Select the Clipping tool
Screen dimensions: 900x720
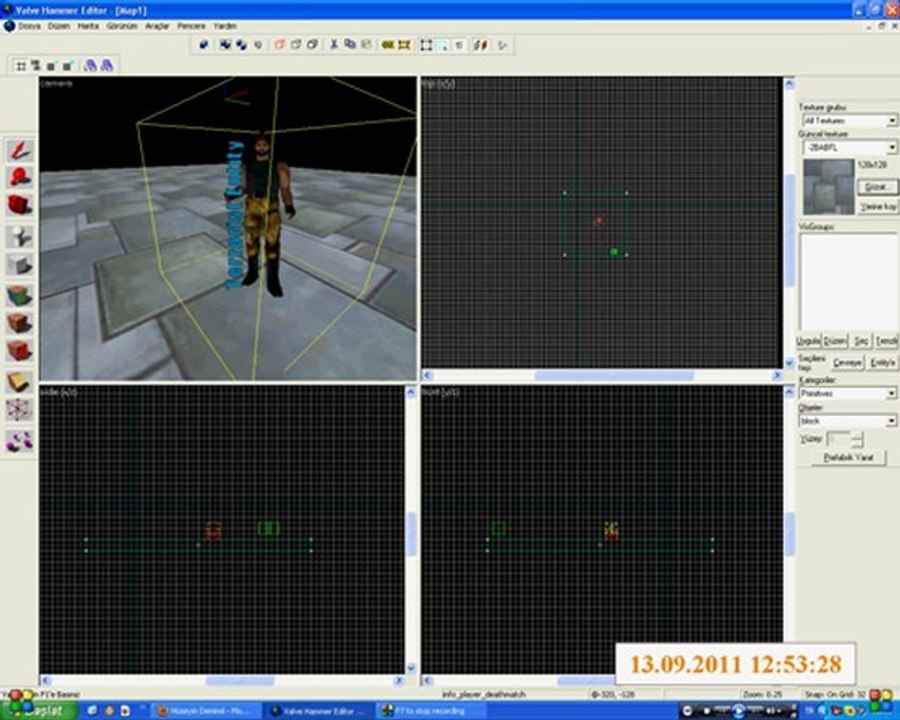(x=20, y=382)
